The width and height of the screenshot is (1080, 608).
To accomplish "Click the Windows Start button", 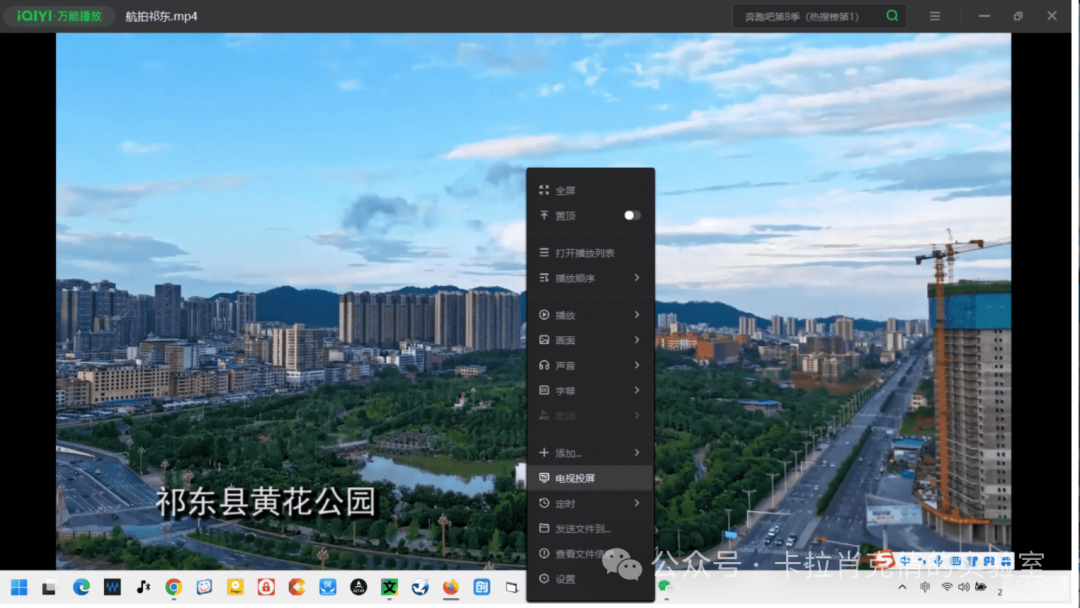I will [19, 587].
